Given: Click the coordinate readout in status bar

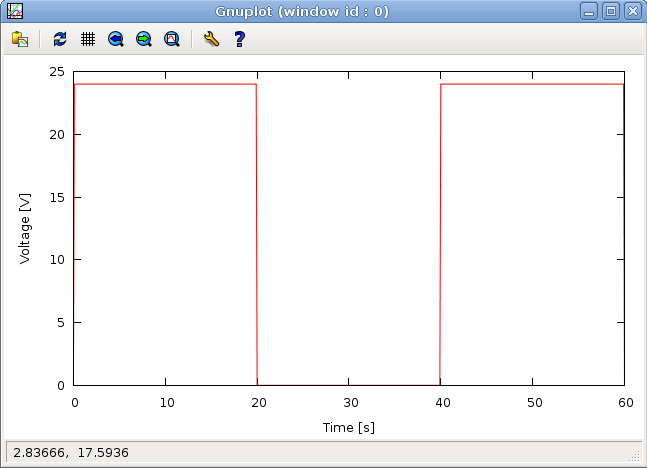Looking at the screenshot, I should [x=71, y=453].
